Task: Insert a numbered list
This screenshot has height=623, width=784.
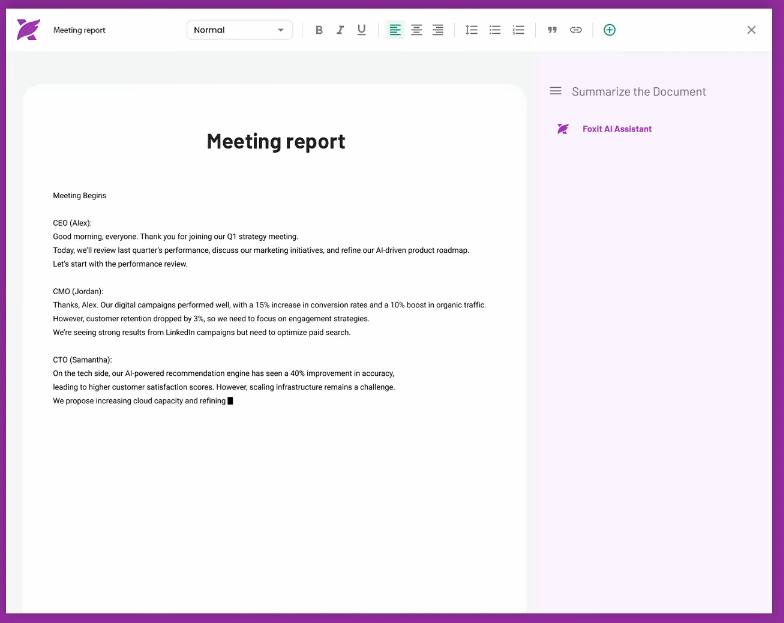Action: [518, 30]
